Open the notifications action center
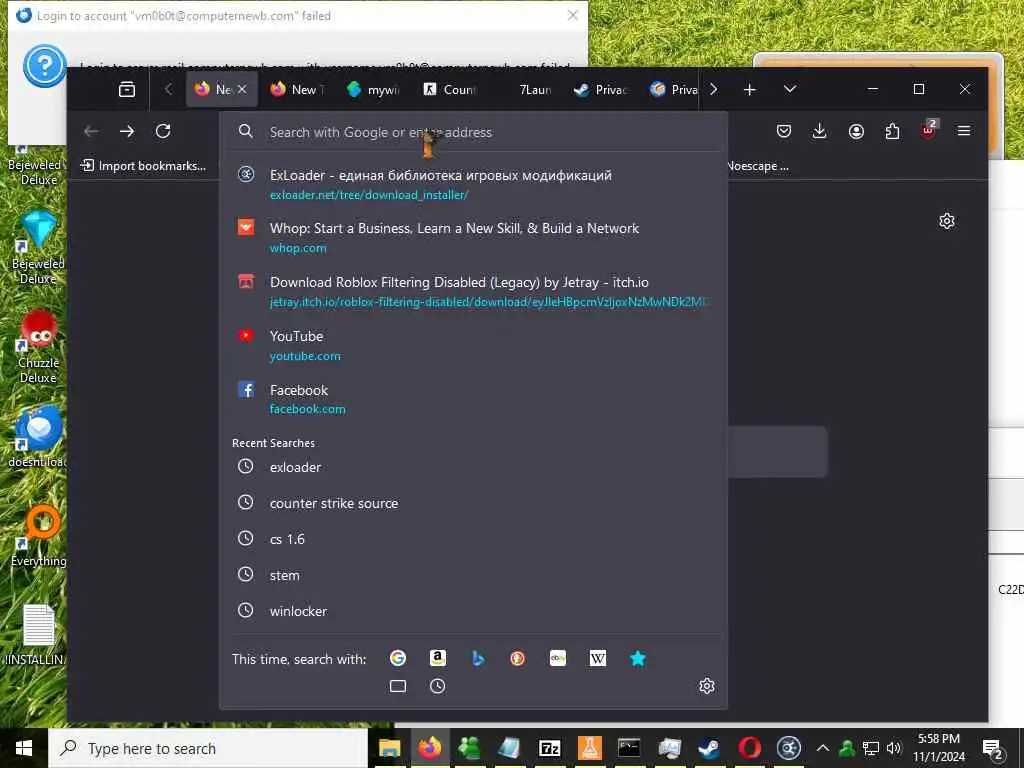The height and width of the screenshot is (768, 1024). 993,749
